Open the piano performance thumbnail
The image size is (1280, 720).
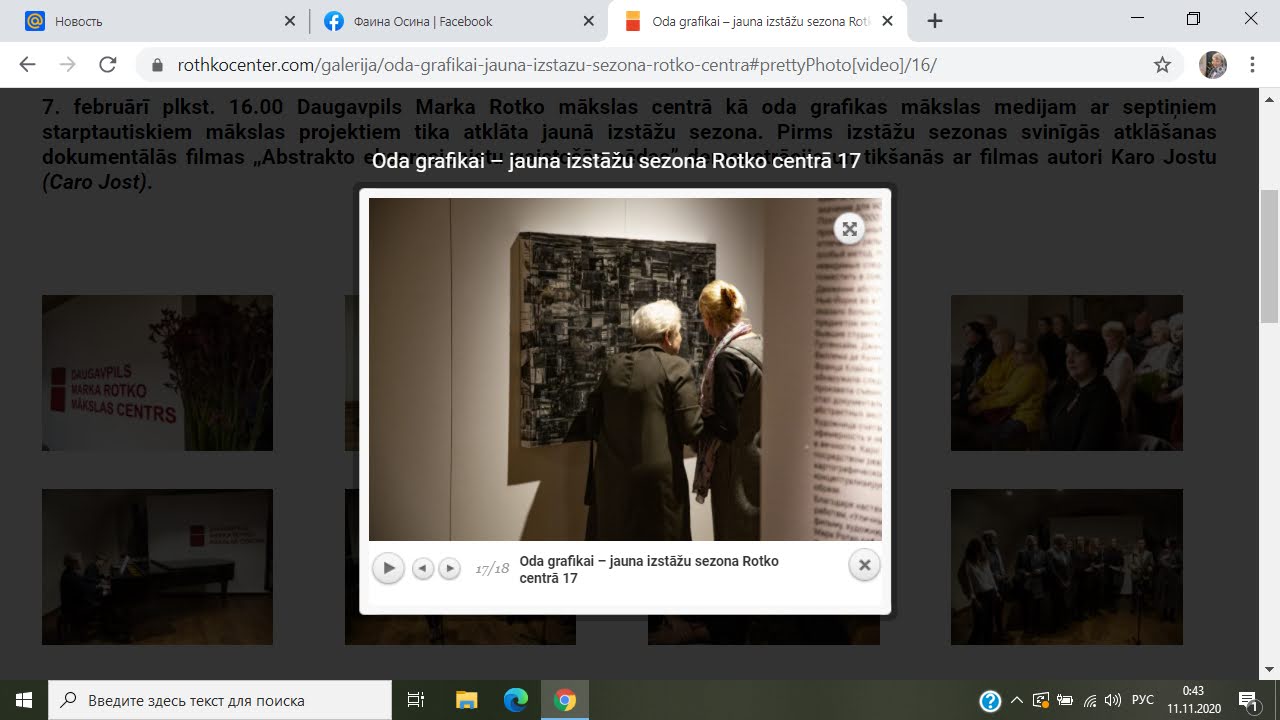coord(157,567)
